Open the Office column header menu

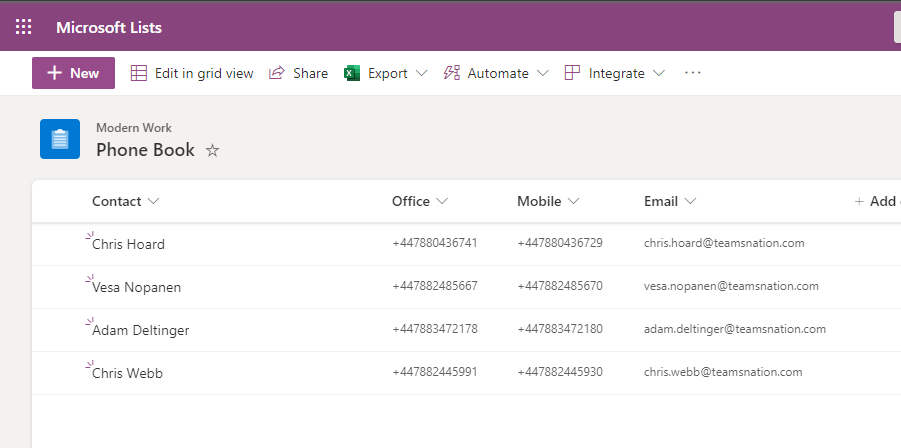[x=419, y=201]
